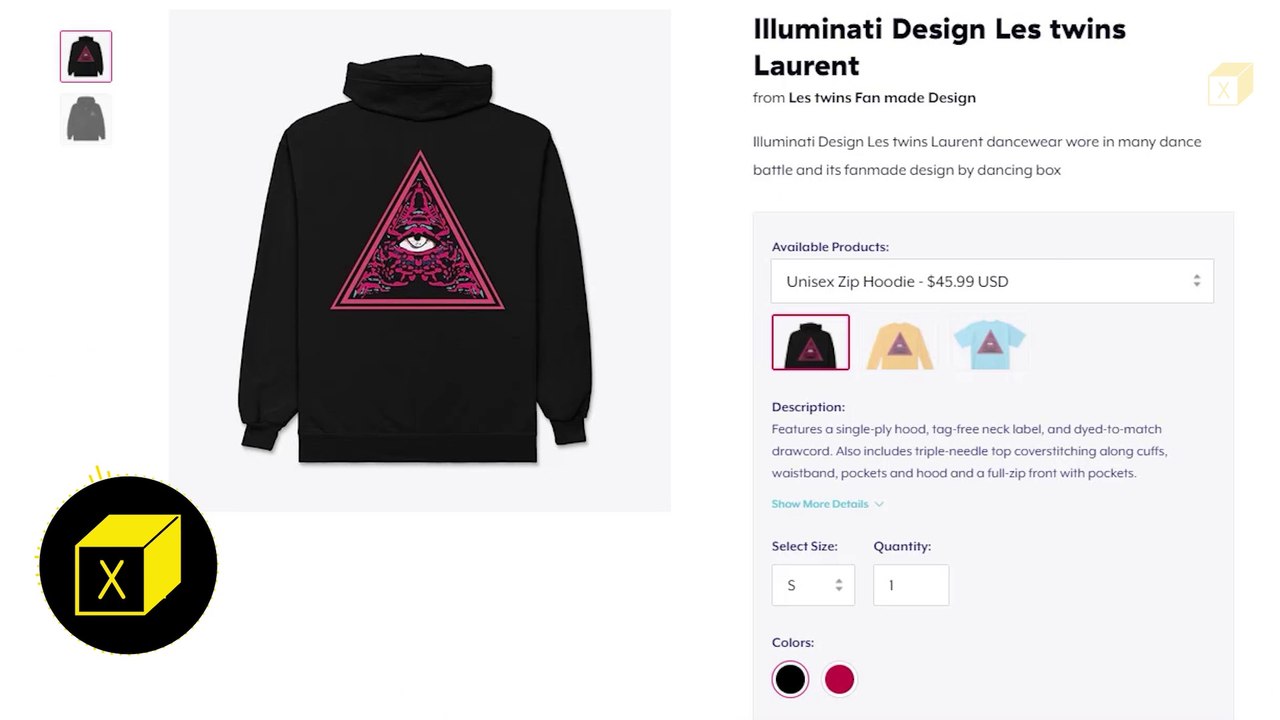Click the Available Products dropdown arrows
Viewport: 1280px width, 720px height.
1196,281
